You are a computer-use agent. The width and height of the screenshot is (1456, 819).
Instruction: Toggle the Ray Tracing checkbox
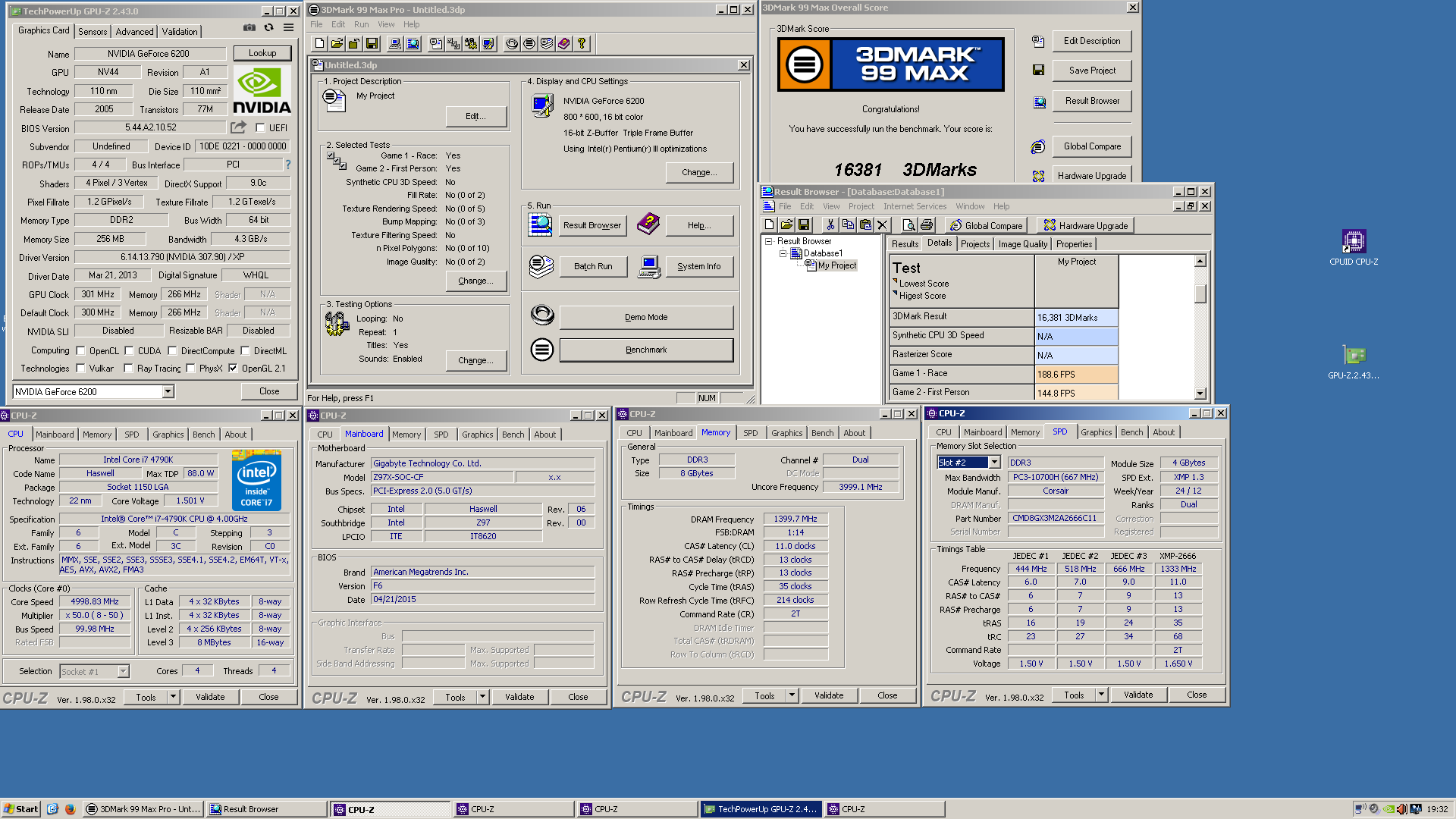[x=128, y=369]
